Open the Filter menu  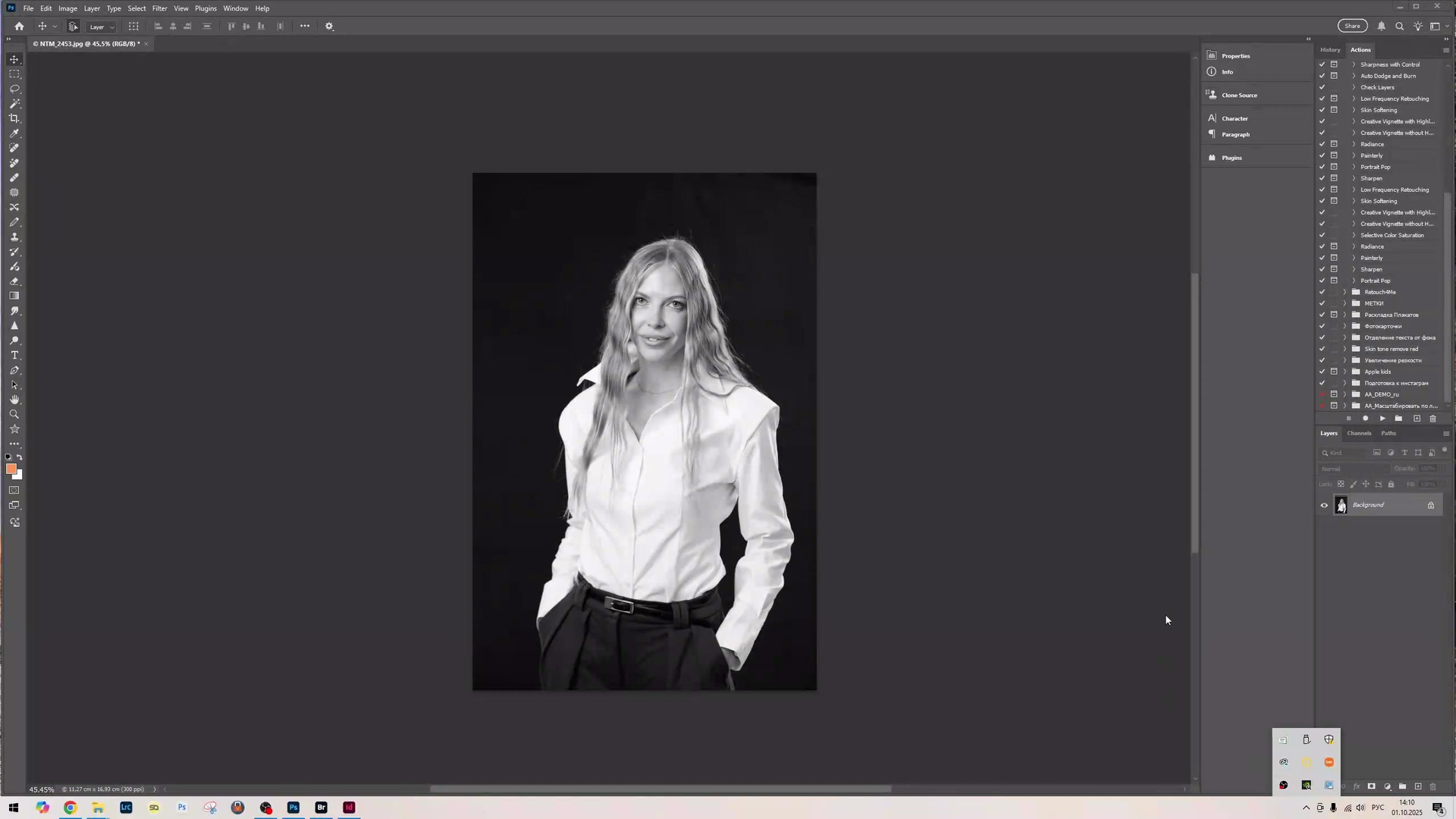pyautogui.click(x=159, y=8)
